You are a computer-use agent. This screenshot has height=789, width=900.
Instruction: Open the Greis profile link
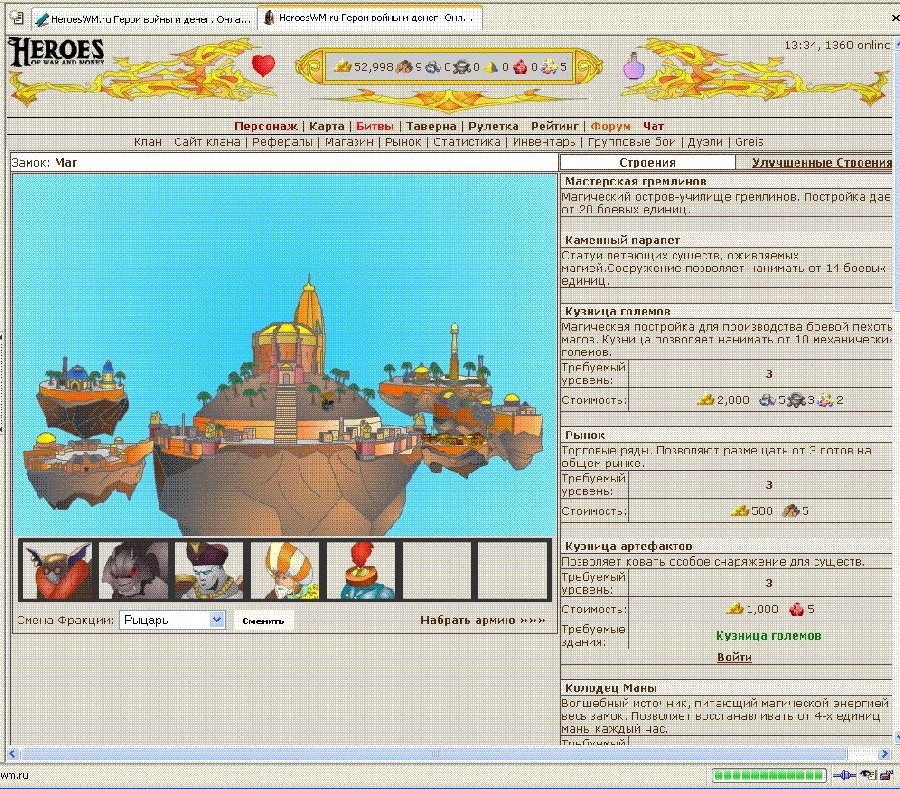tap(749, 142)
